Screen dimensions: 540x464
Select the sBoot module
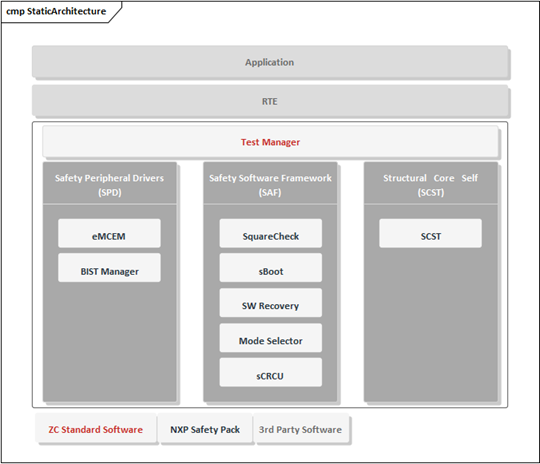(x=271, y=268)
